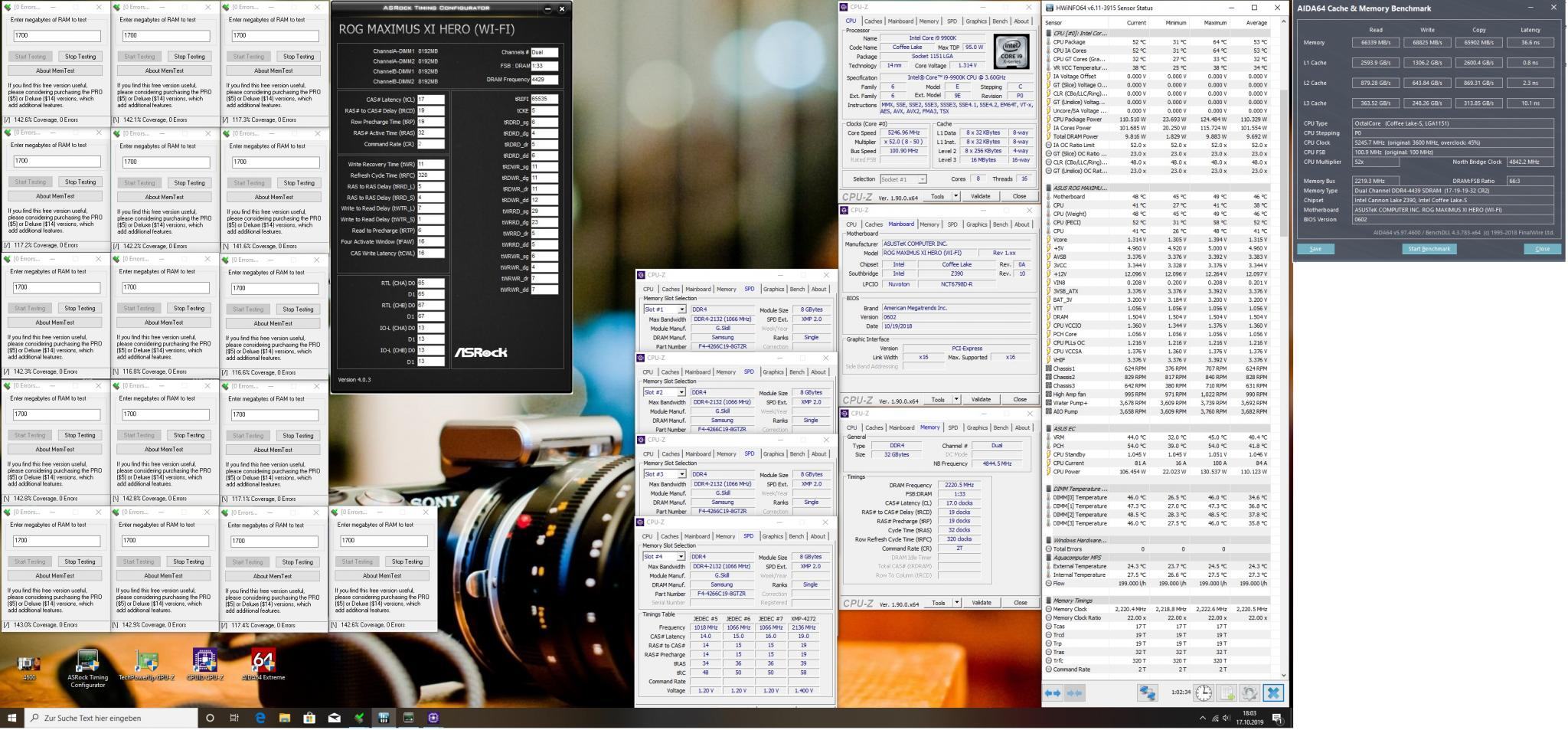Click the MemTest green check taskbar icon
The width and height of the screenshot is (1568, 730).
pyautogui.click(x=359, y=718)
